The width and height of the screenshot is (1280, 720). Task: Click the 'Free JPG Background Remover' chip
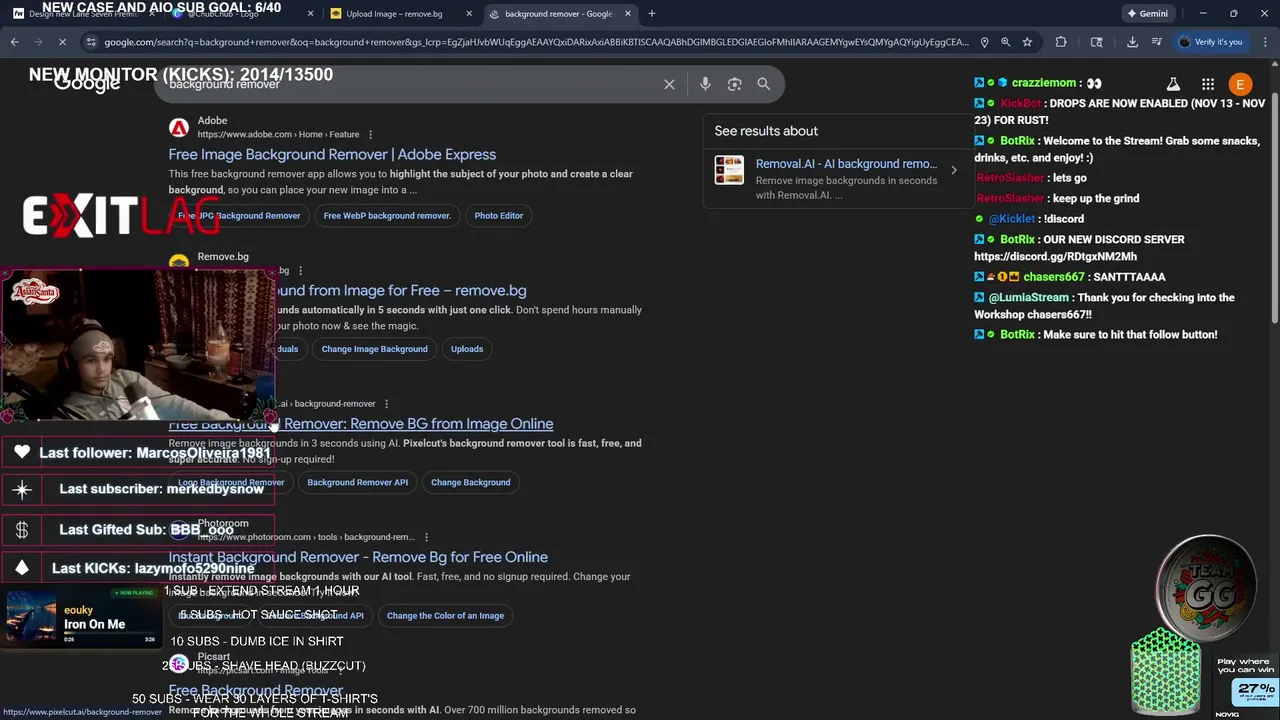(239, 215)
